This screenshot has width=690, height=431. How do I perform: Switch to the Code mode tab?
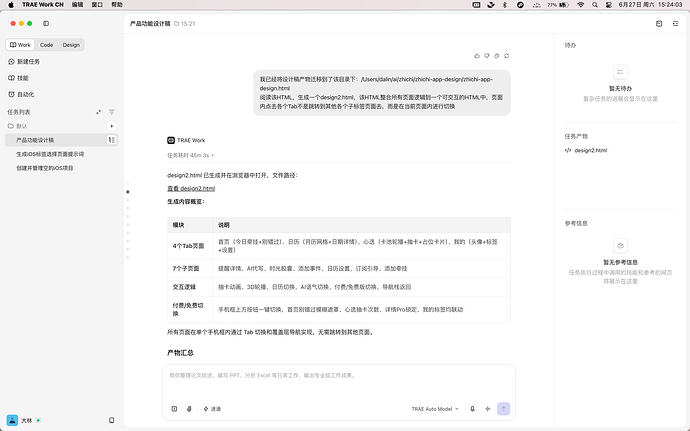coord(46,45)
